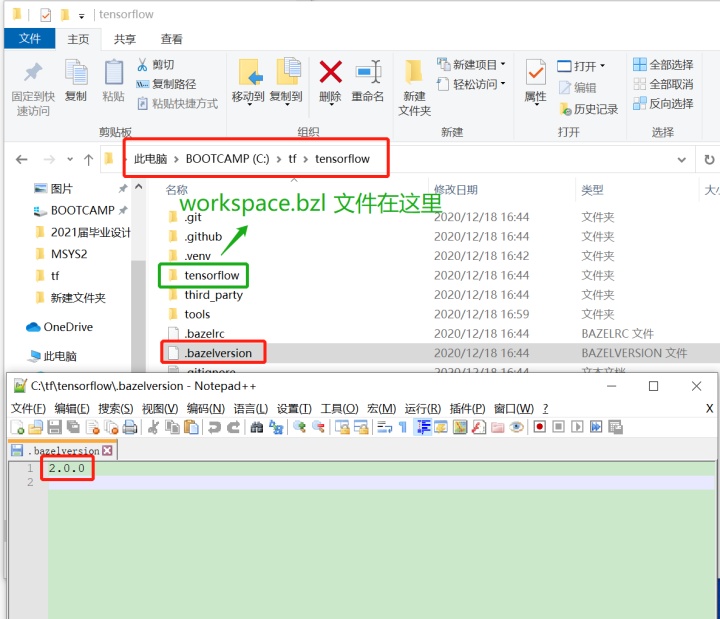Click the Stop recording macro icon
This screenshot has width=720, height=619.
pos(558,428)
